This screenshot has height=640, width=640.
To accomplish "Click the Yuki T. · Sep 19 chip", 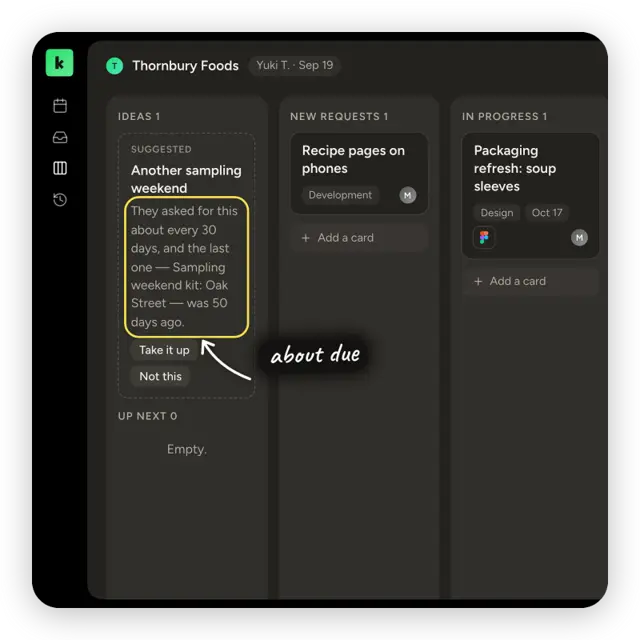I will point(295,65).
